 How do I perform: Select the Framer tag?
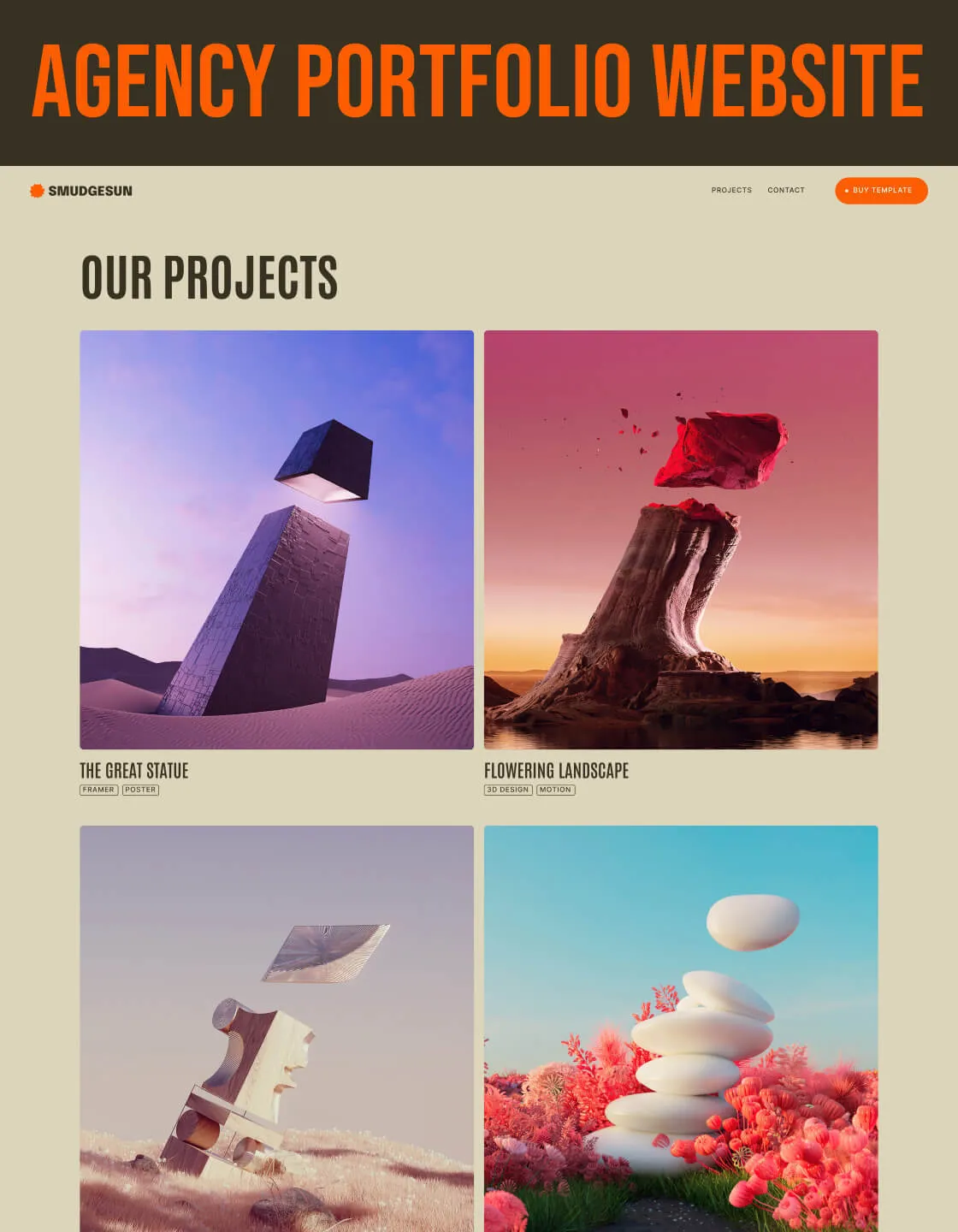[98, 790]
